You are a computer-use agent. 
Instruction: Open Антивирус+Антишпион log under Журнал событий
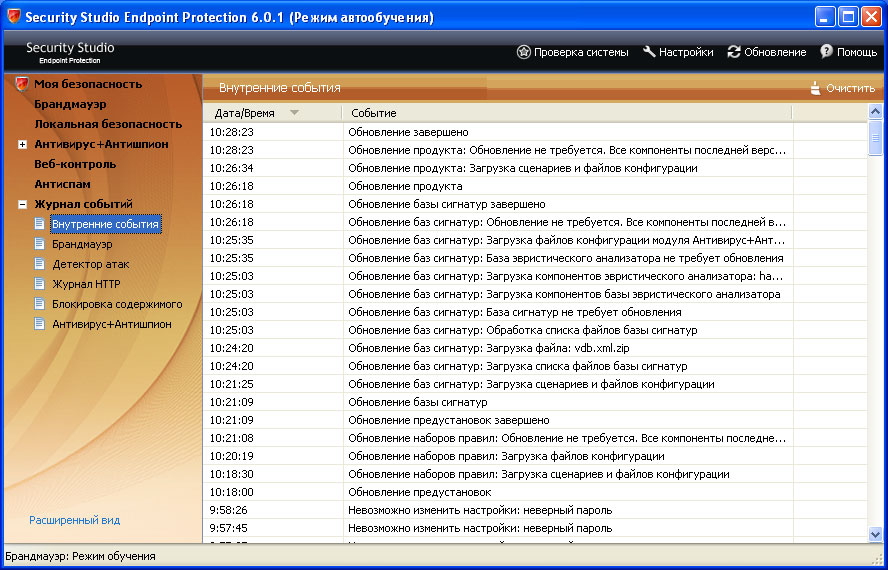[x=112, y=324]
